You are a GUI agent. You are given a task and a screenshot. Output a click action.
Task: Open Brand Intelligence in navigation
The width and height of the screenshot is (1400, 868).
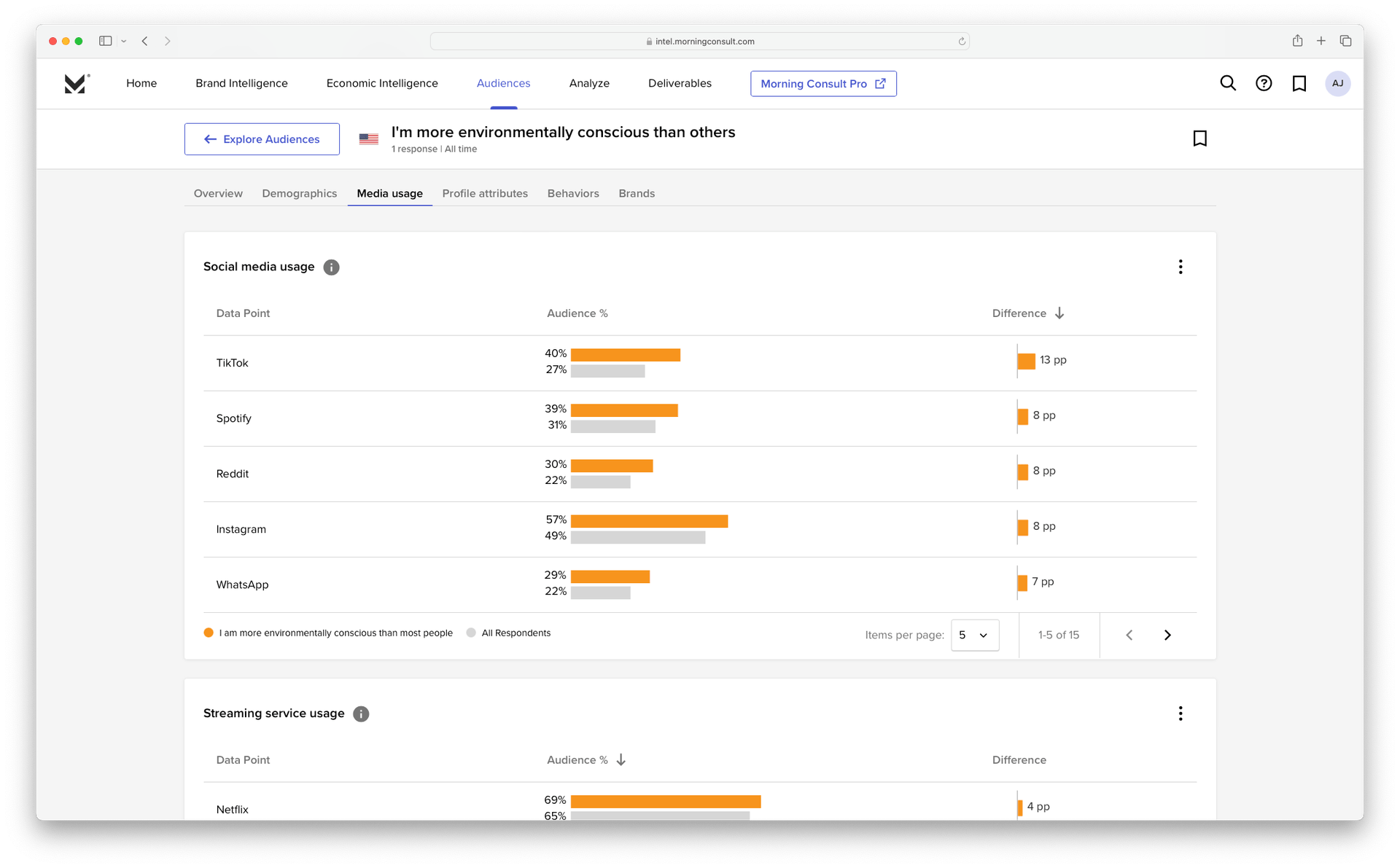click(241, 83)
